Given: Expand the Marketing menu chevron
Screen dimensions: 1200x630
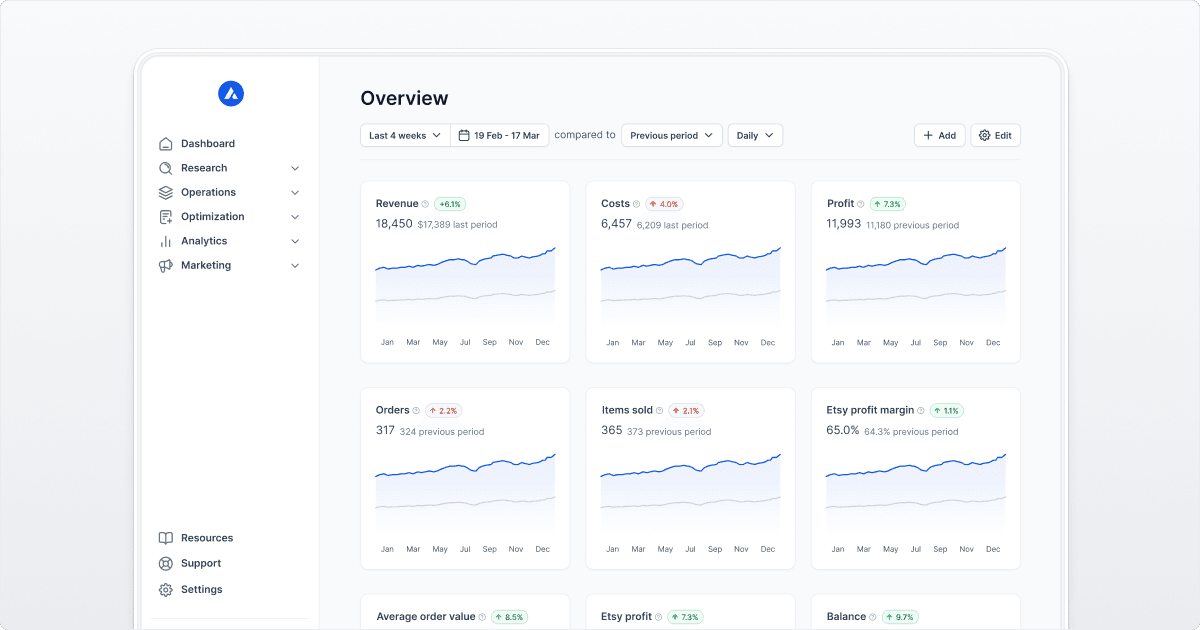Looking at the screenshot, I should click(295, 266).
